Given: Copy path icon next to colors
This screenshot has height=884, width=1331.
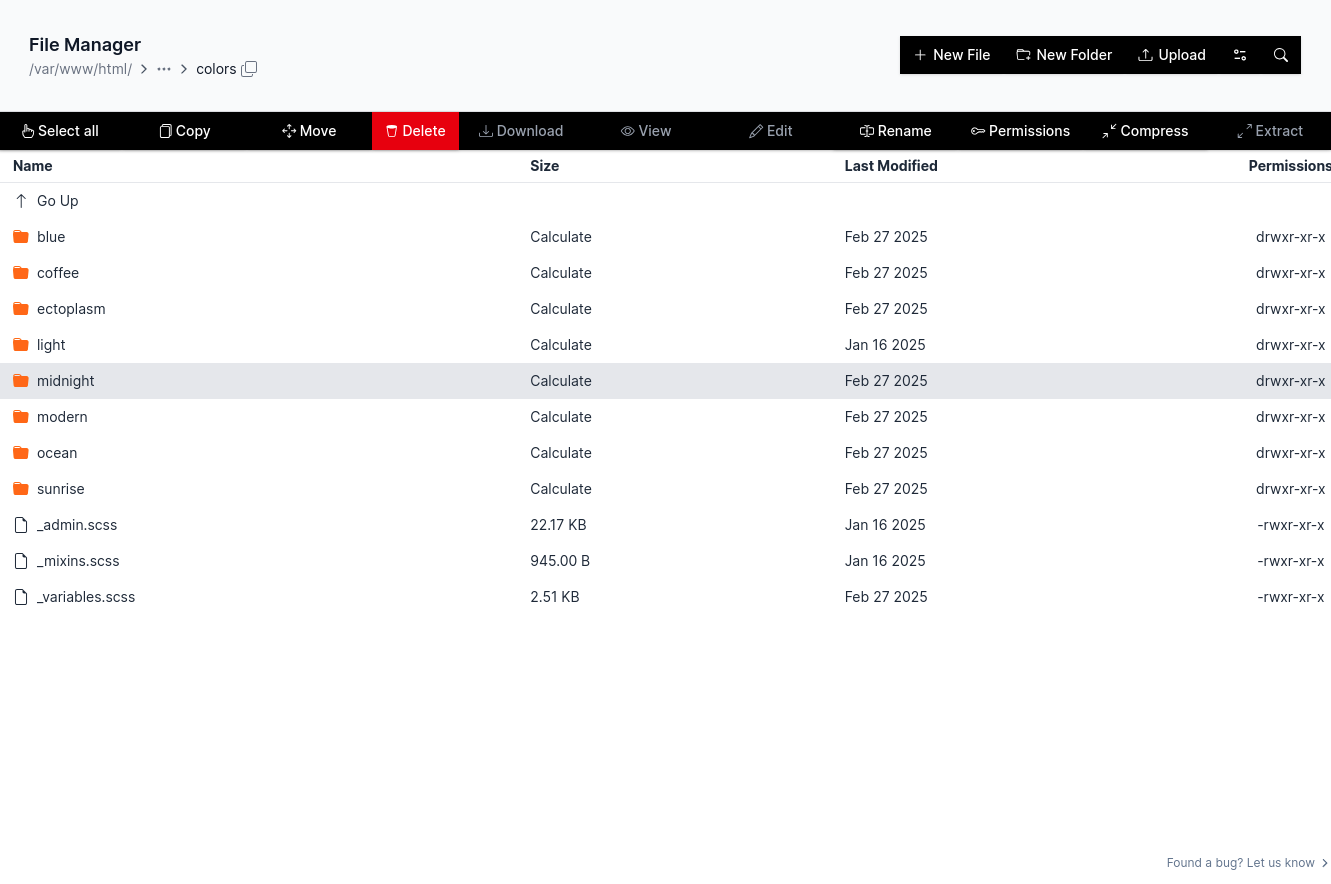Looking at the screenshot, I should click(249, 69).
